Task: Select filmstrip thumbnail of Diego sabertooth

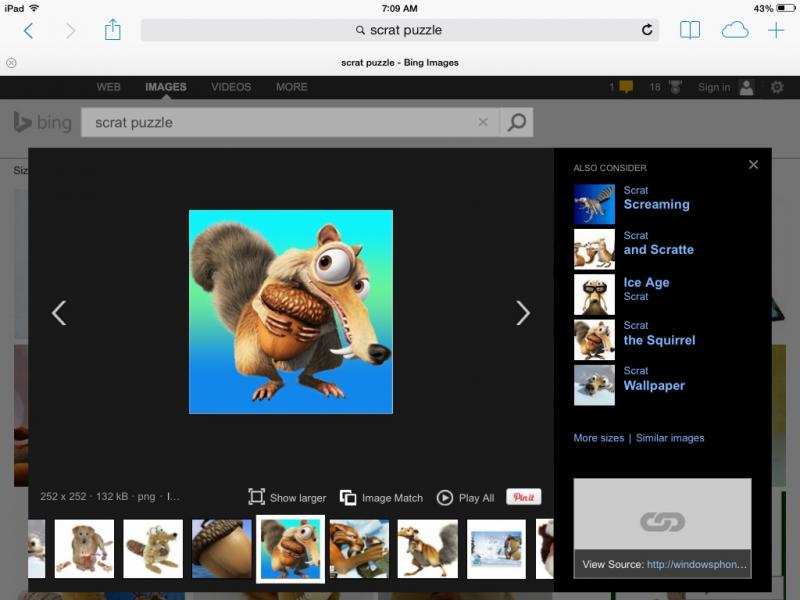Action: pos(359,549)
